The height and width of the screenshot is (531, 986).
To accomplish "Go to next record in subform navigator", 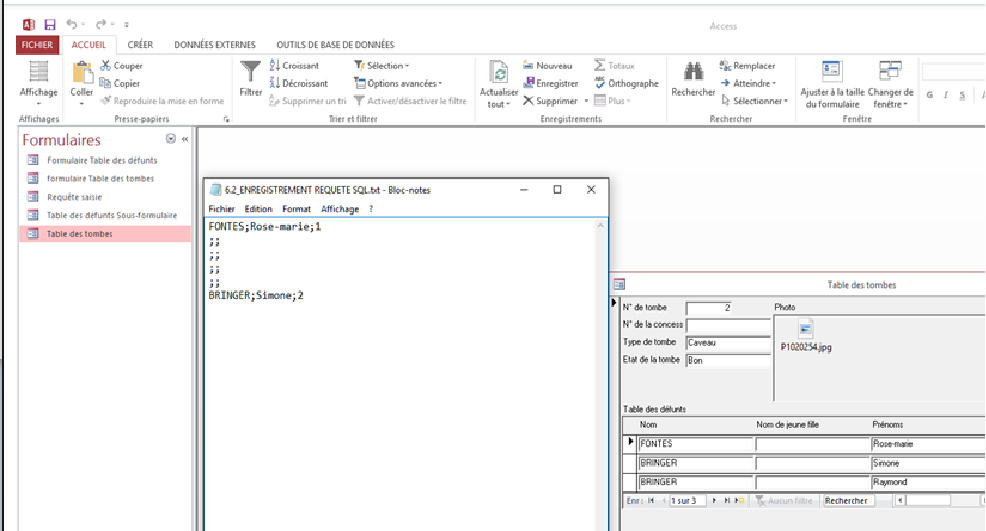I will tap(714, 501).
